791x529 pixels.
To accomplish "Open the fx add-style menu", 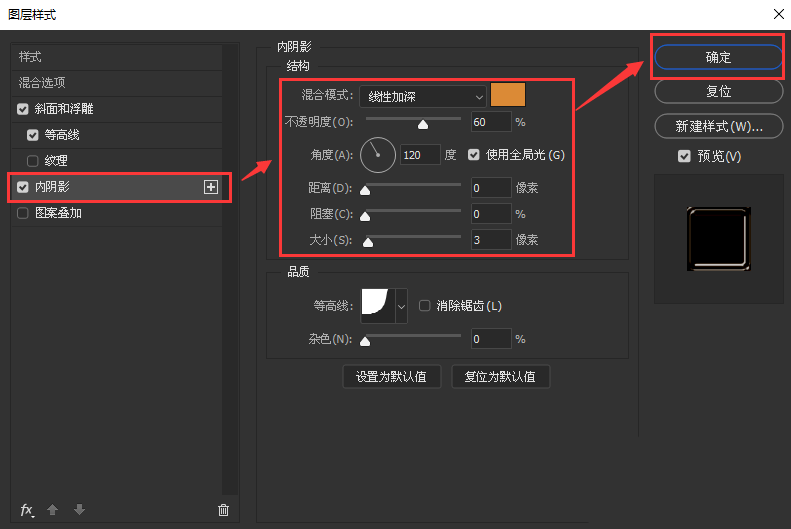I will (27, 510).
